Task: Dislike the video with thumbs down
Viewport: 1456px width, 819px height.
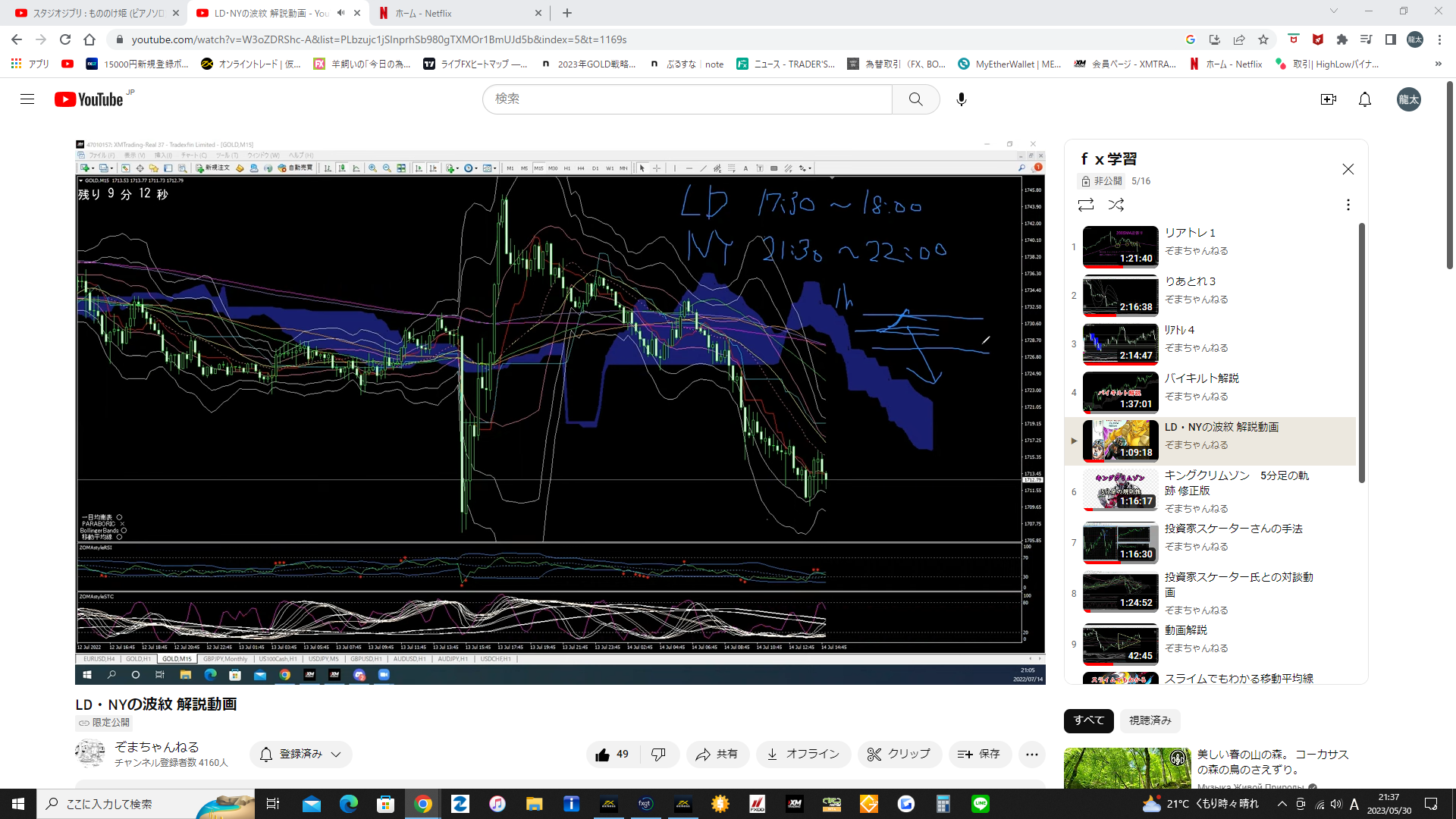Action: click(658, 754)
